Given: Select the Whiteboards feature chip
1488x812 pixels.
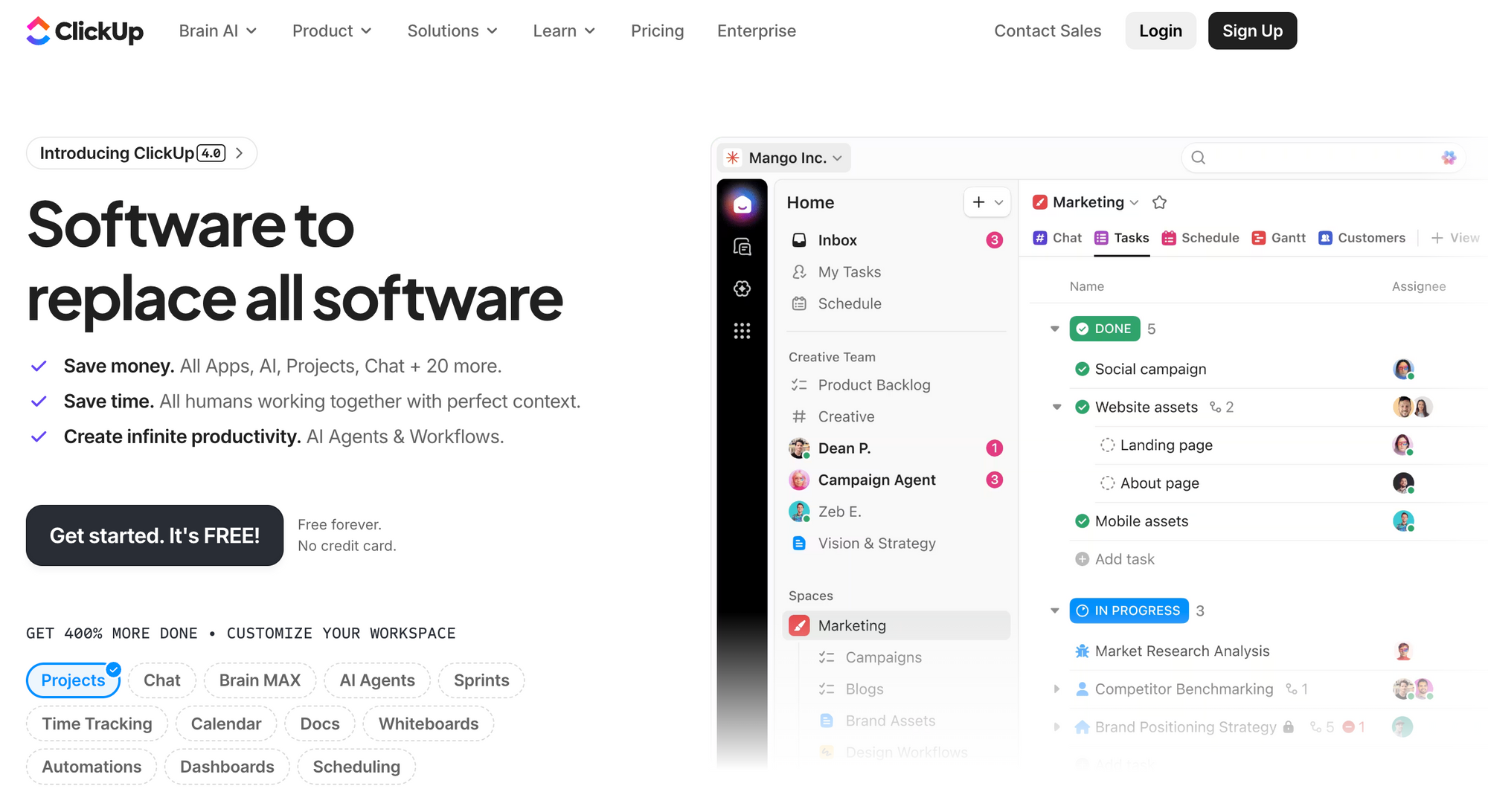Looking at the screenshot, I should tap(428, 724).
